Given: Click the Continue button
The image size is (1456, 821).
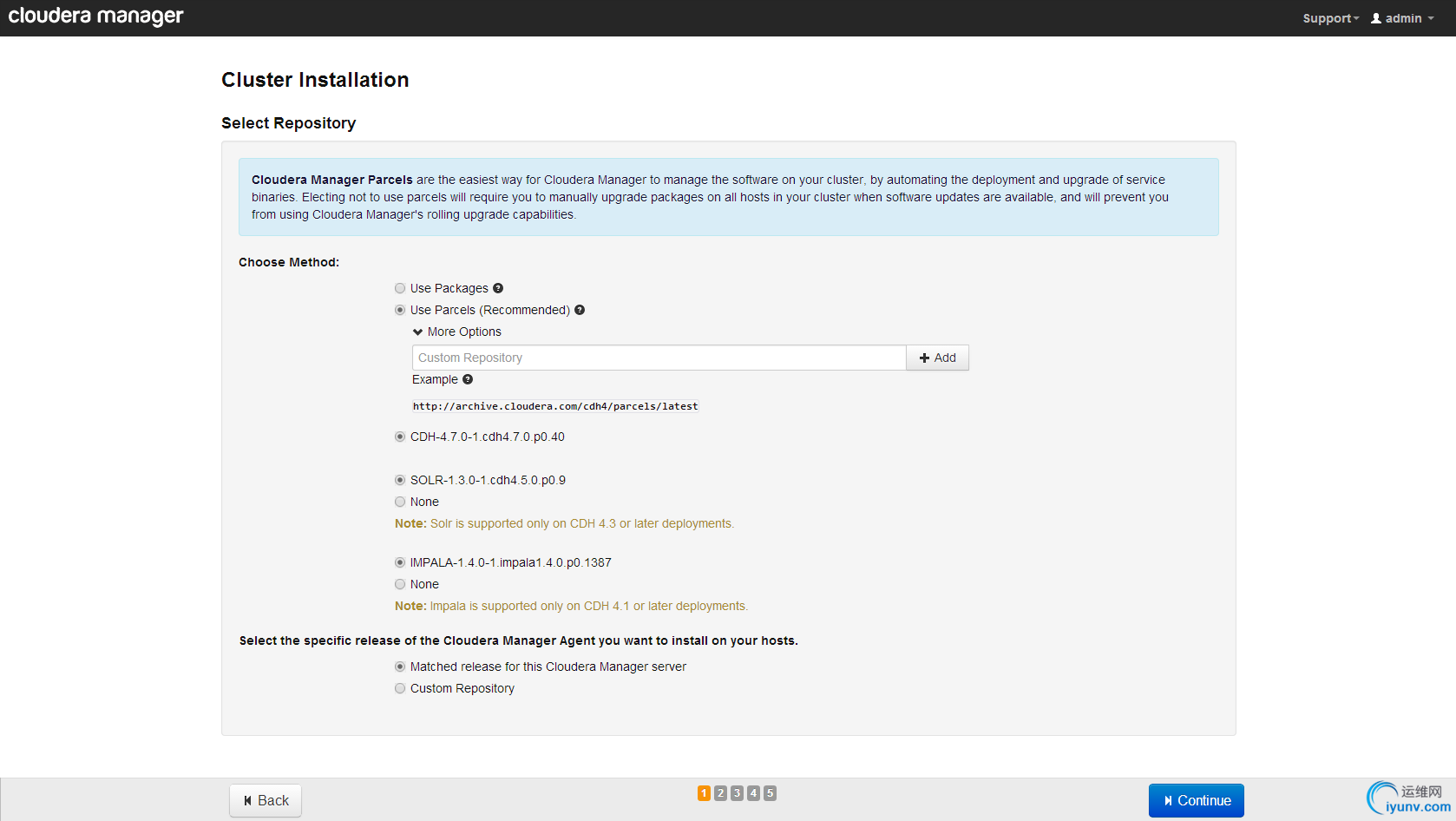Looking at the screenshot, I should coord(1196,800).
